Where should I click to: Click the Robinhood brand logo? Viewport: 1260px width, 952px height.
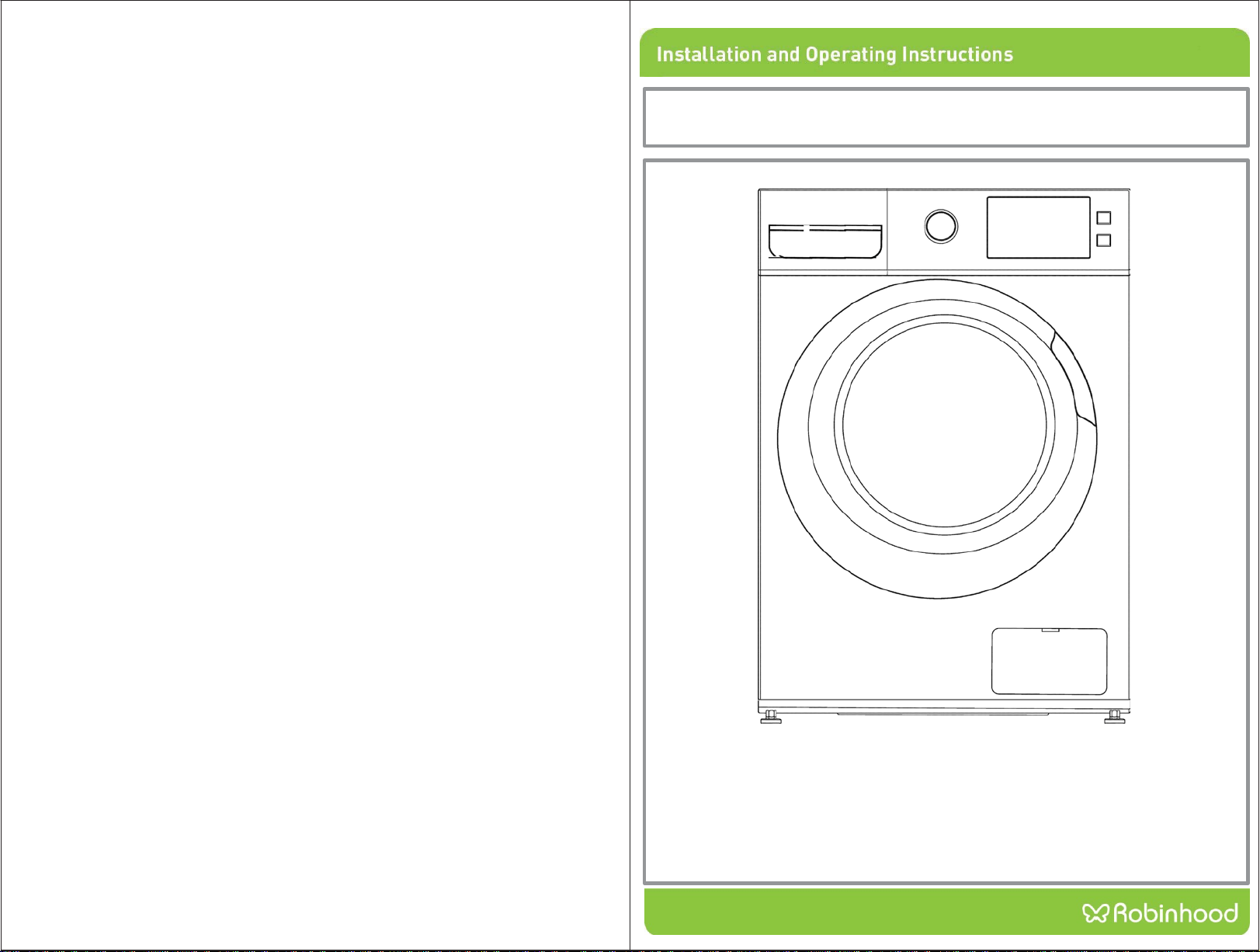coord(1160,913)
